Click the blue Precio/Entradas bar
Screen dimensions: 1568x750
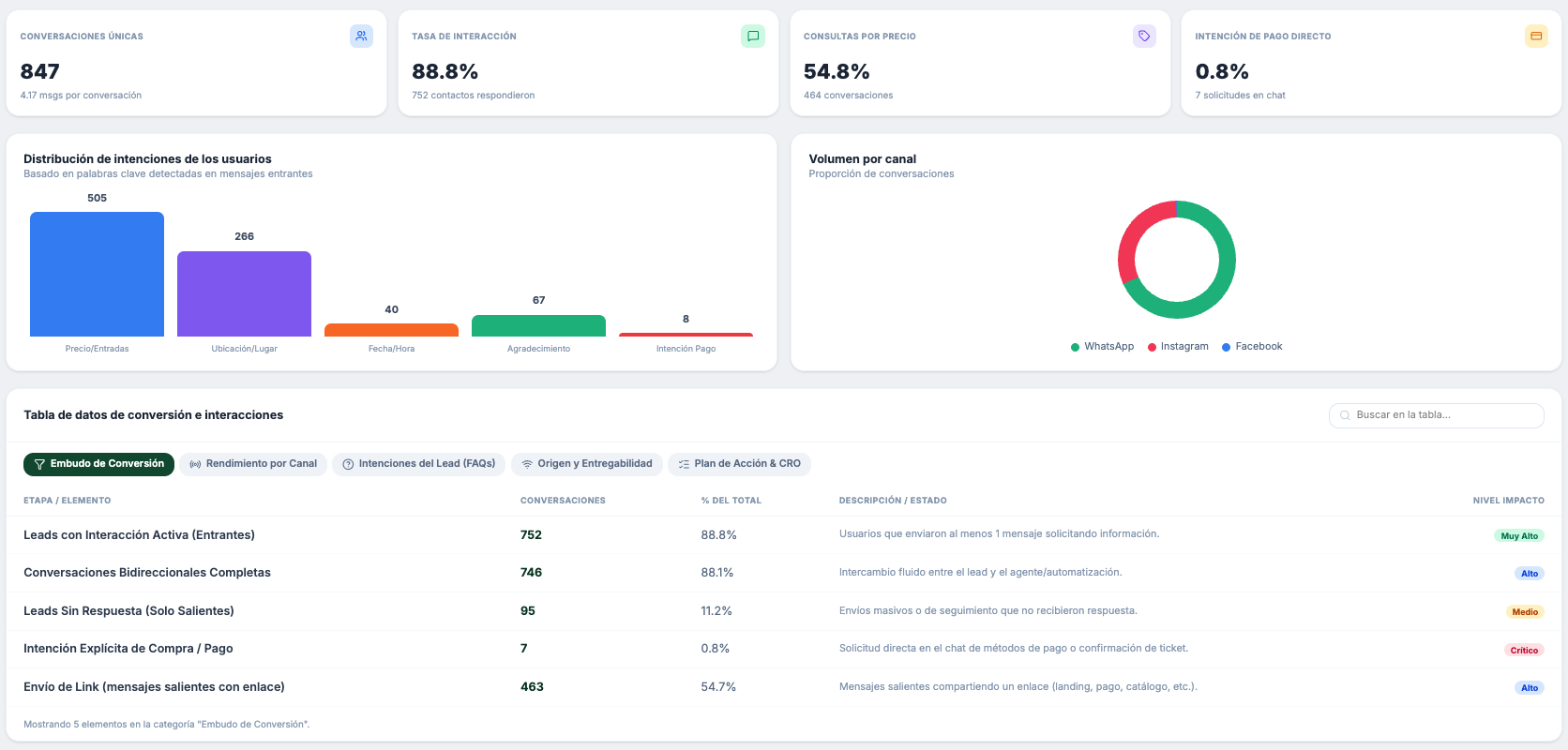coord(97,274)
